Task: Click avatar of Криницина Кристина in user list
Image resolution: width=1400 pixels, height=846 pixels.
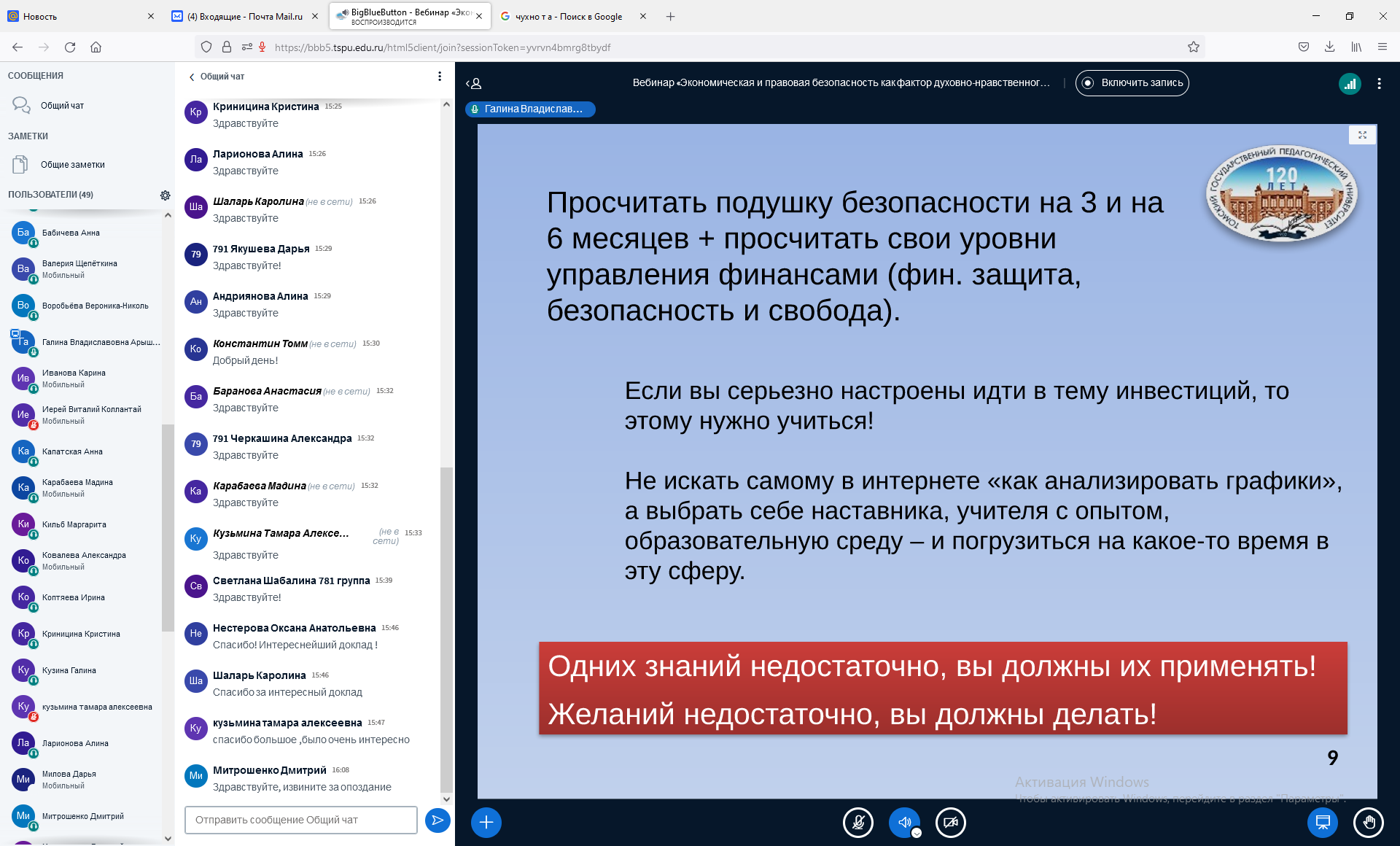Action: [23, 633]
